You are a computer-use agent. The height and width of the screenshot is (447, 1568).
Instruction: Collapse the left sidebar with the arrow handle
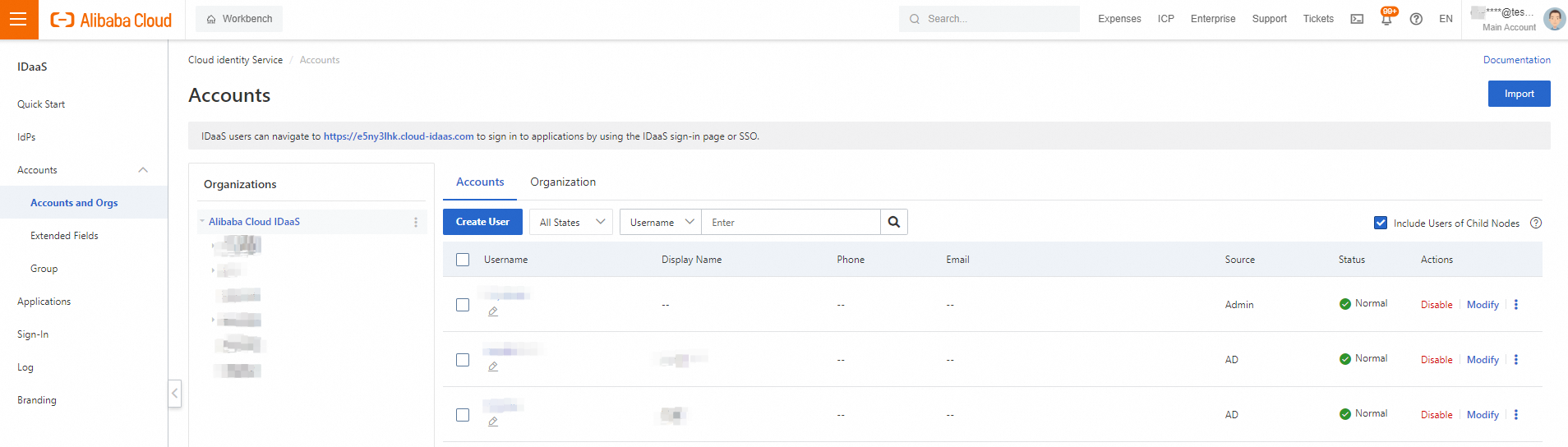coord(174,393)
